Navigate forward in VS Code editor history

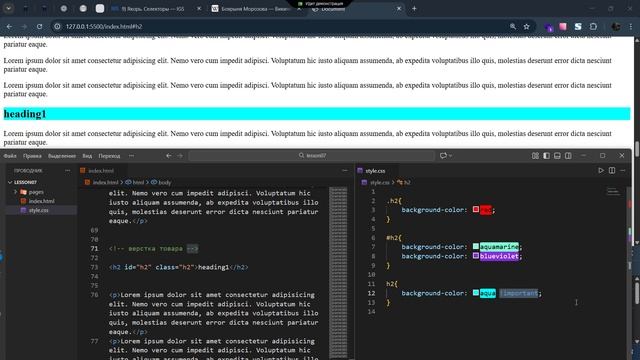pyautogui.click(x=180, y=156)
